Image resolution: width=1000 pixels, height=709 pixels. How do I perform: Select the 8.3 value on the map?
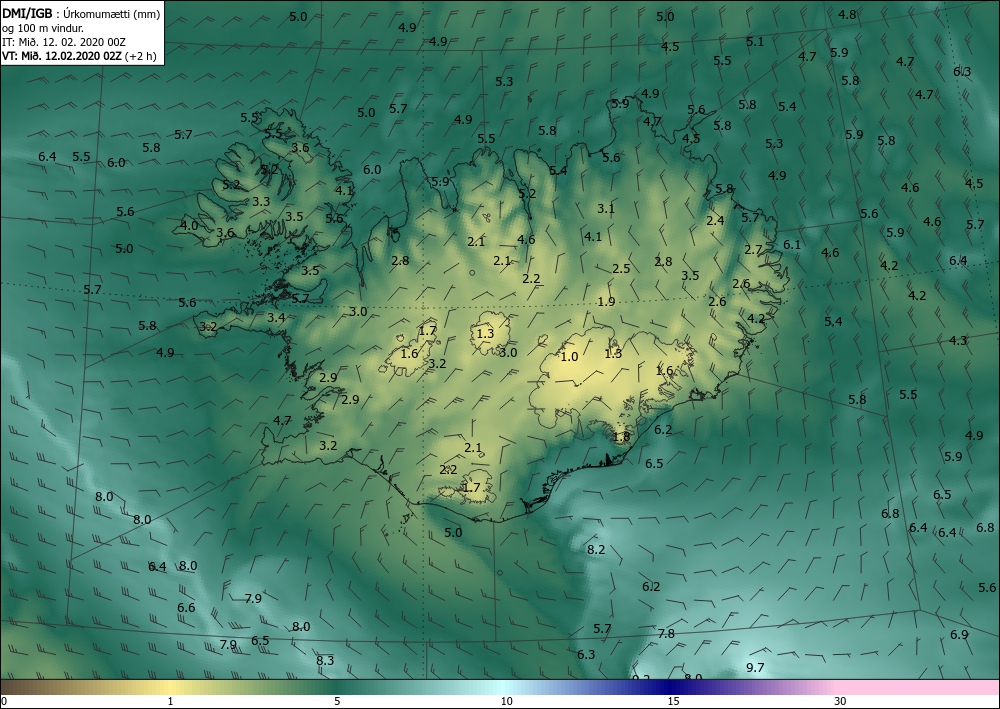click(x=325, y=661)
